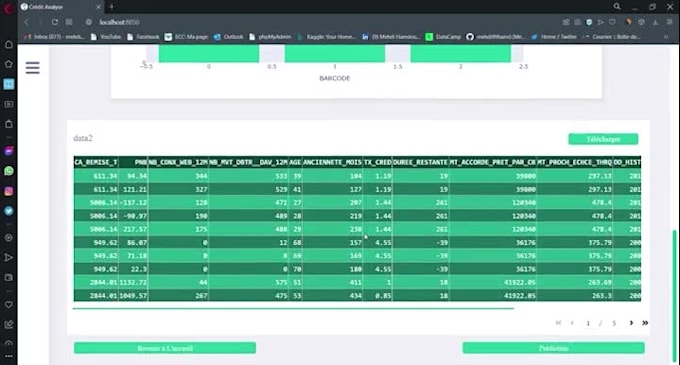Open the sidebar three-dots settings
The image size is (680, 365).
pos(9,356)
